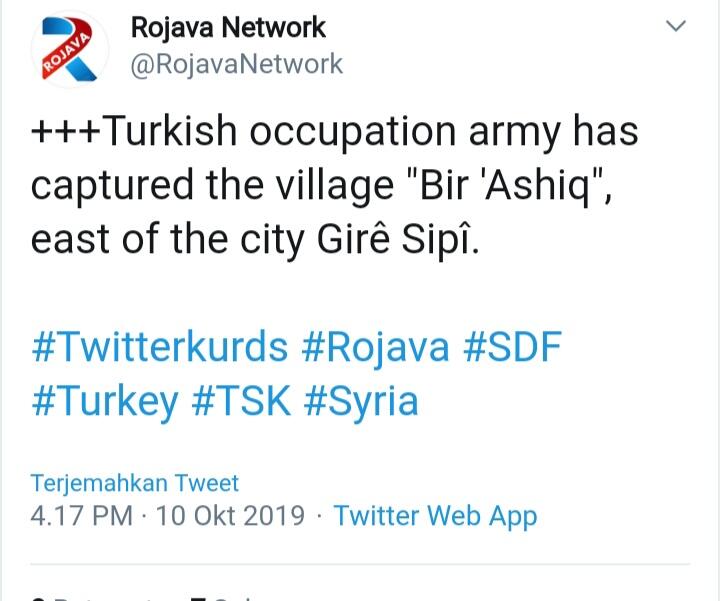The image size is (720, 601).
Task: Click the @RojavaNetwork handle
Action: (x=237, y=64)
